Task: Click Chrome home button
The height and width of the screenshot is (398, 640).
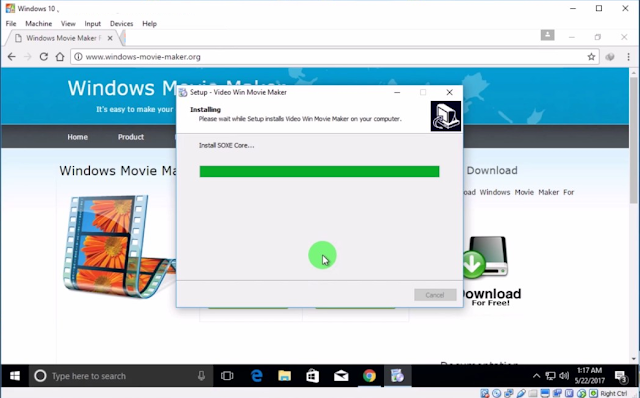Action: (x=60, y=57)
